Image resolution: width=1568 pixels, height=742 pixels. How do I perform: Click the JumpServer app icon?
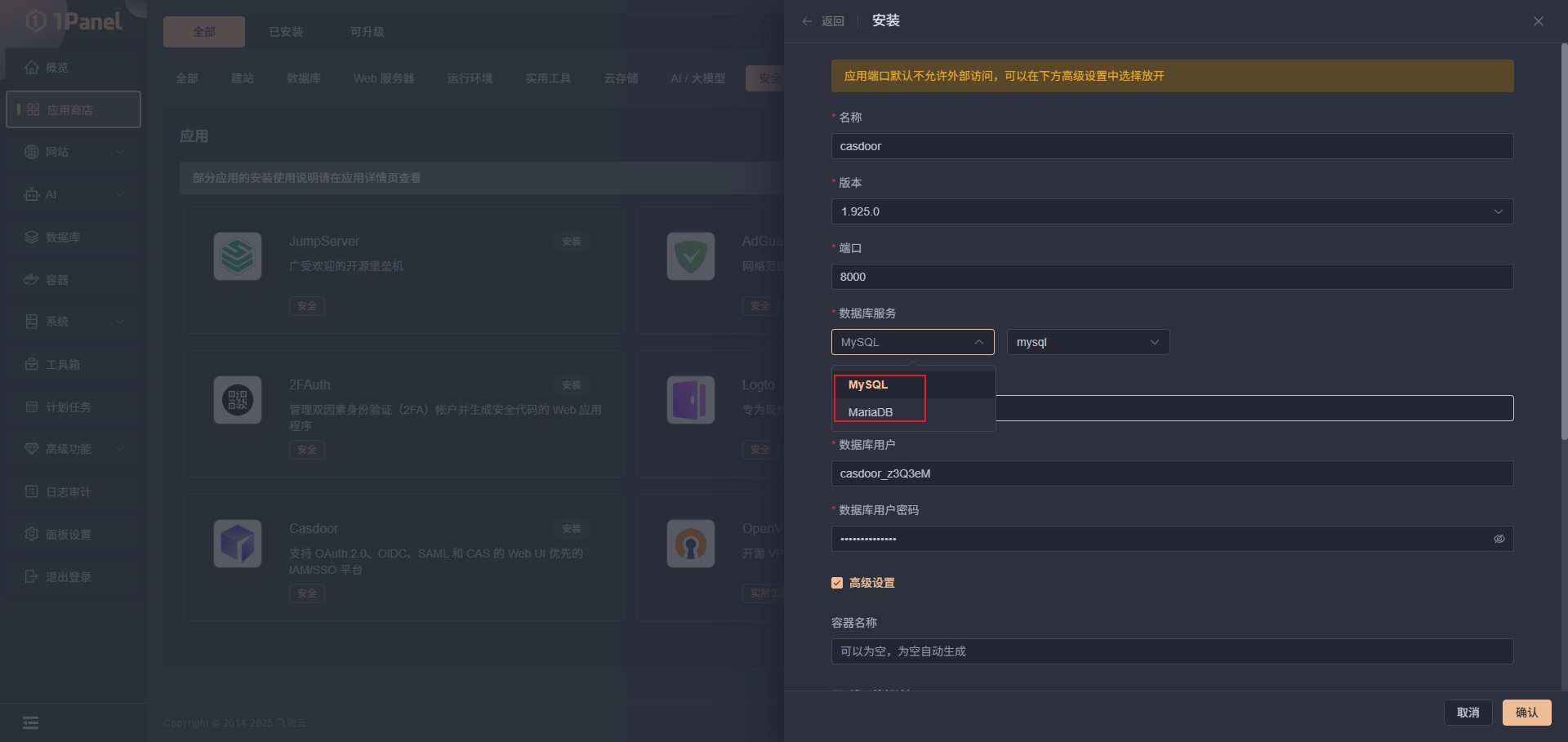[238, 256]
